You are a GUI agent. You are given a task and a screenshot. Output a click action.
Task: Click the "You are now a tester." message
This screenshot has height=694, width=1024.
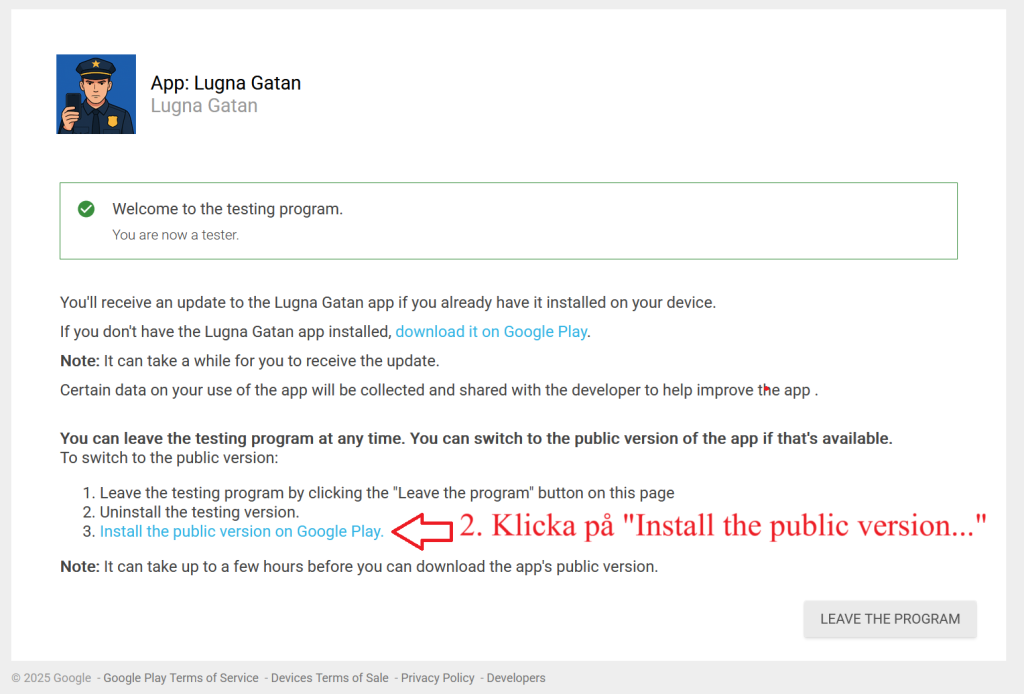tap(175, 235)
